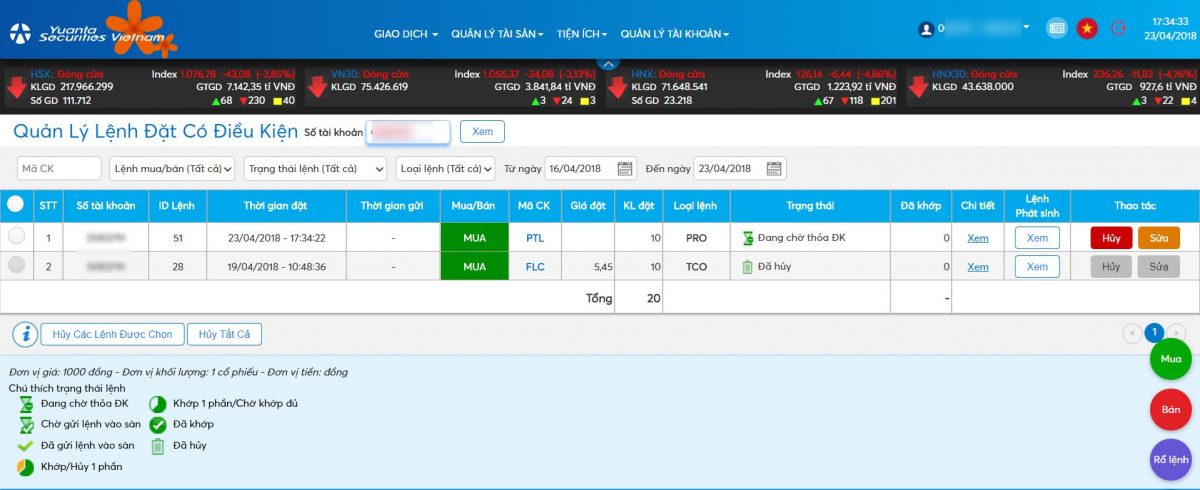This screenshot has width=1200, height=490.
Task: Select the row 2 FLC order radio
Action: pyautogui.click(x=16, y=266)
